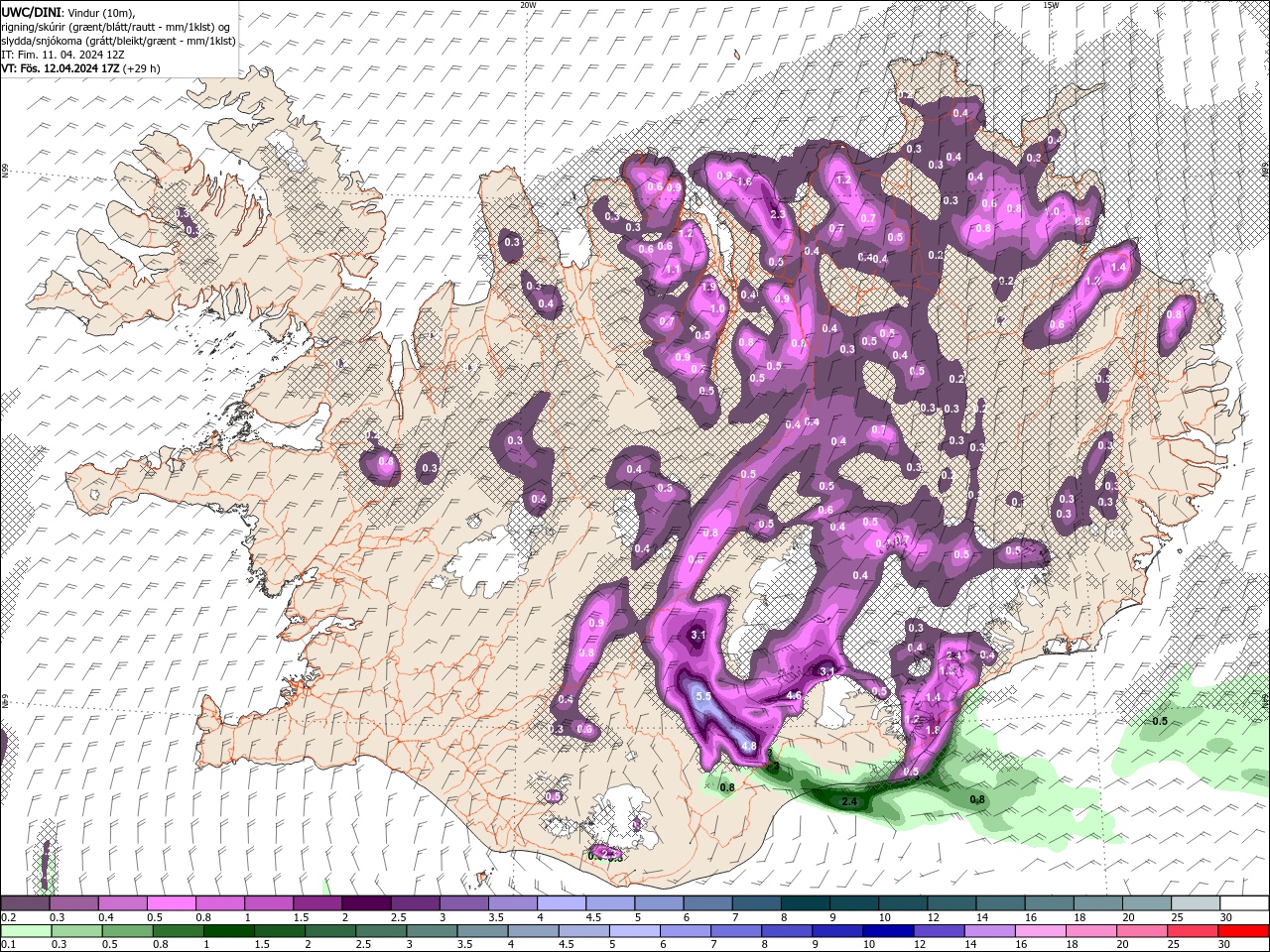Click the "20W" longitude label
The width and height of the screenshot is (1270, 952).
tap(528, 5)
